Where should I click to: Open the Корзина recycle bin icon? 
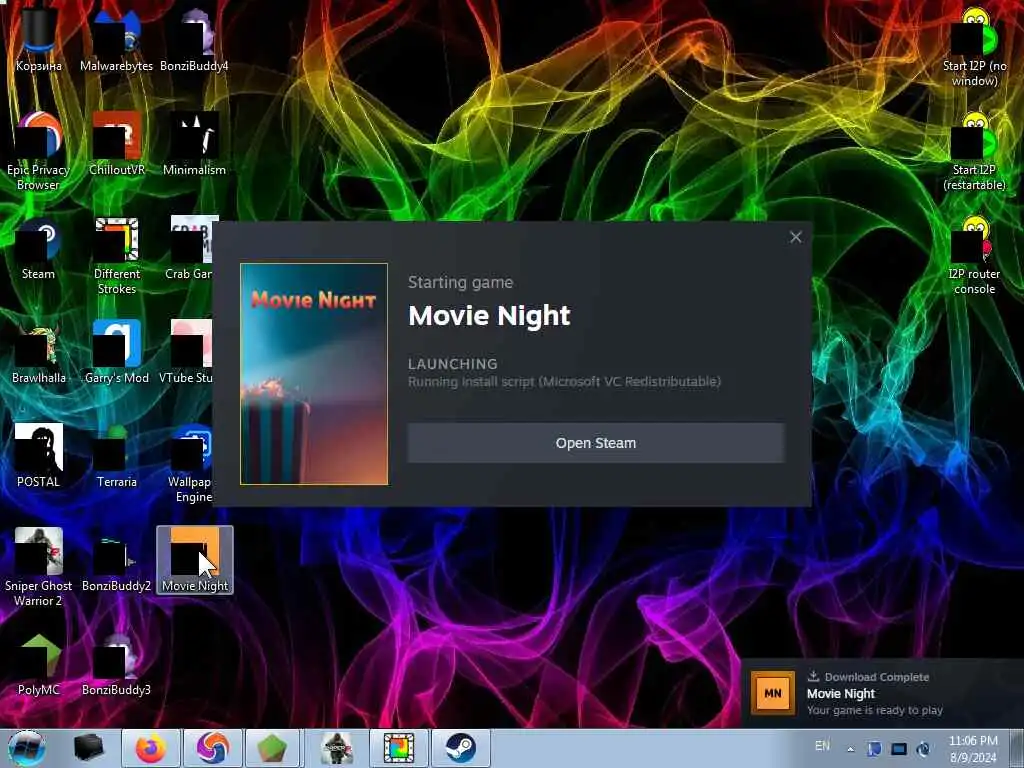[x=39, y=39]
